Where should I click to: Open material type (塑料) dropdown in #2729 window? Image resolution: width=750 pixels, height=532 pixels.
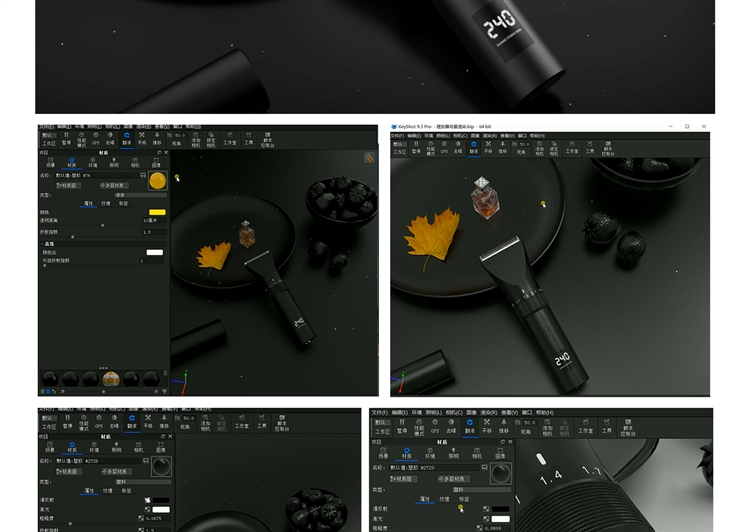click(x=482, y=490)
